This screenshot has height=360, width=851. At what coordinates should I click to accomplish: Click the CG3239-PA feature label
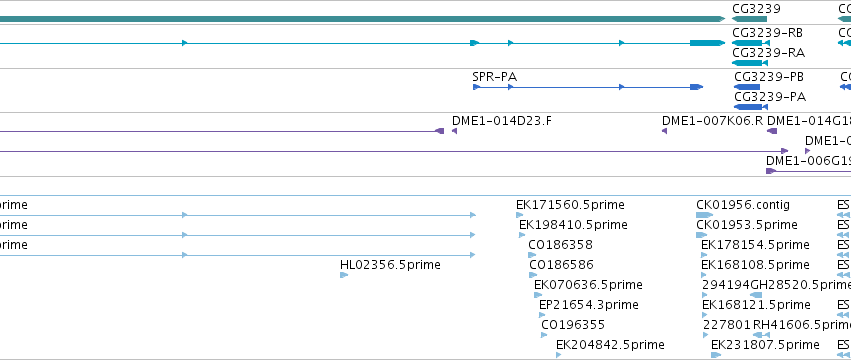pos(770,97)
